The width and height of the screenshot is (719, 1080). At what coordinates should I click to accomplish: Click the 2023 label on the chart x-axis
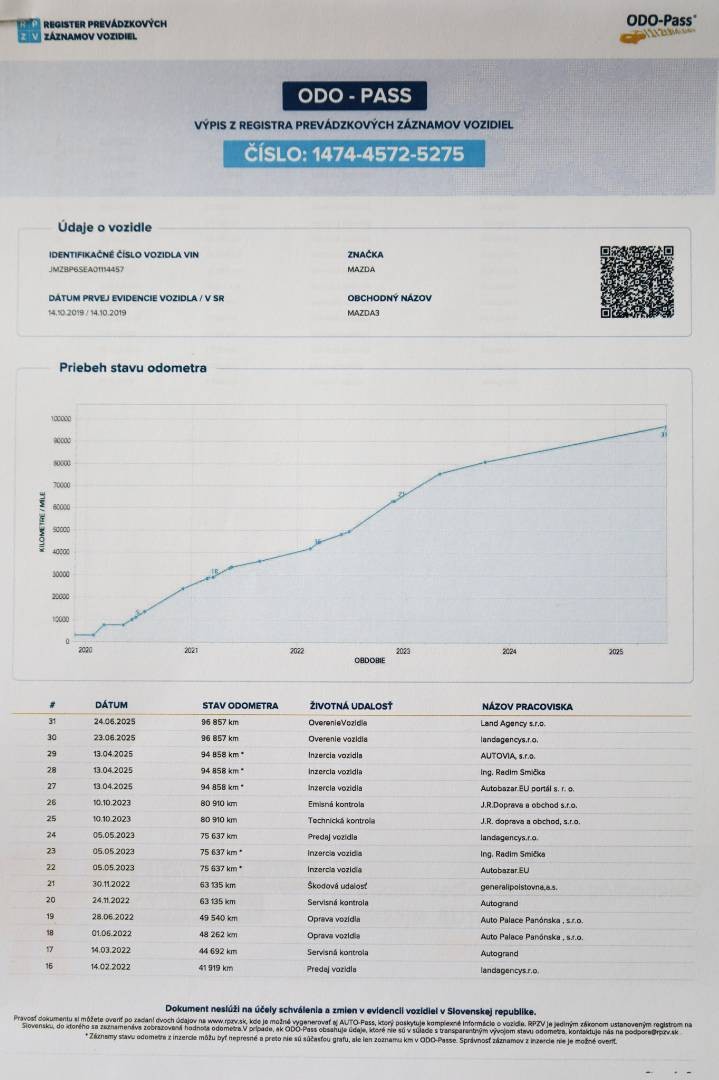tap(403, 650)
